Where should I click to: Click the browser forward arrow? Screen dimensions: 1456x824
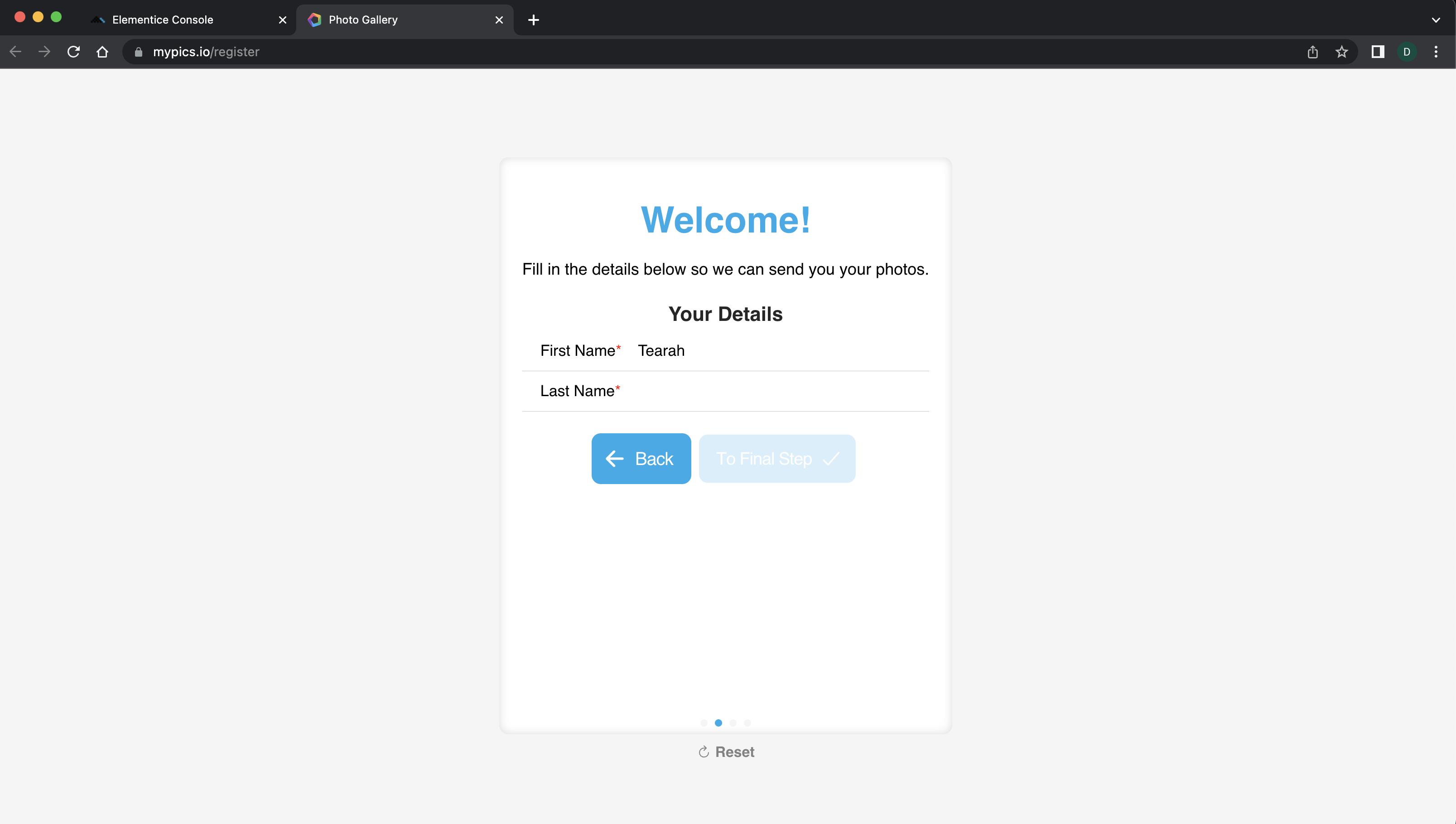click(44, 52)
